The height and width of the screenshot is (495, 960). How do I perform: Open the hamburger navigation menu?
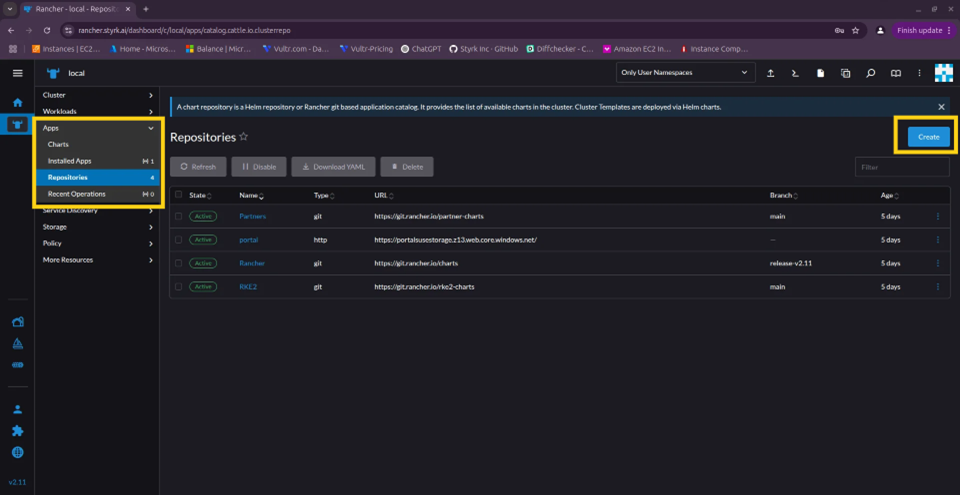tap(18, 73)
